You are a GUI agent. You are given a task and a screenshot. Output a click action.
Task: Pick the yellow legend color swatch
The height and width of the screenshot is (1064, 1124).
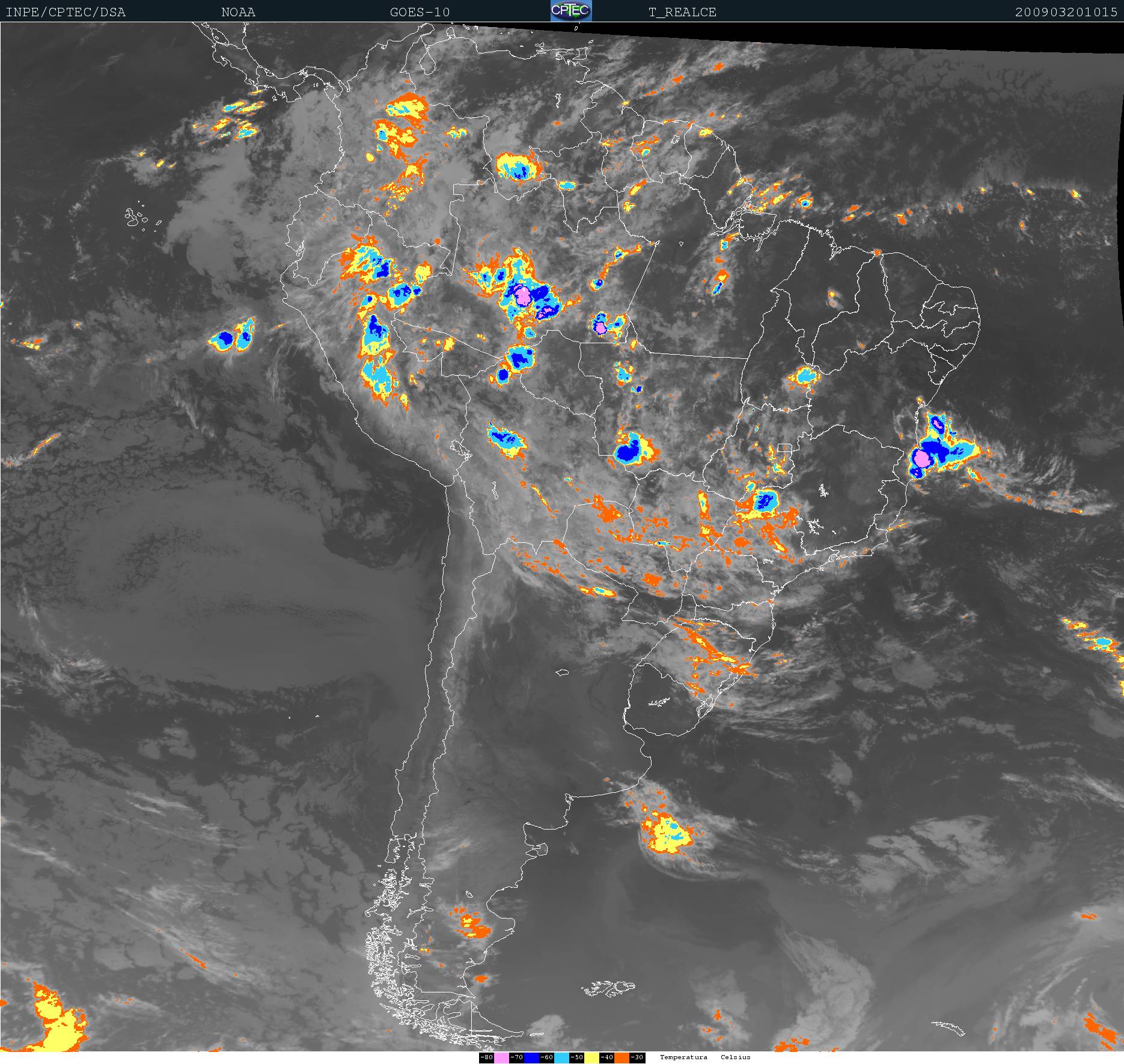(x=591, y=1057)
